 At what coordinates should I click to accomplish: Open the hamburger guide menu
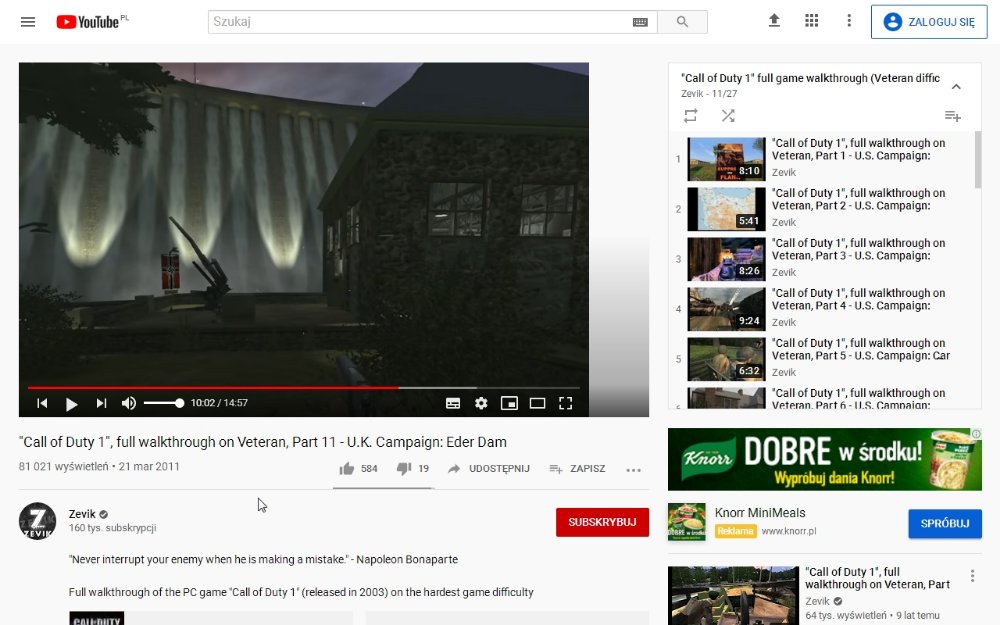(x=28, y=22)
